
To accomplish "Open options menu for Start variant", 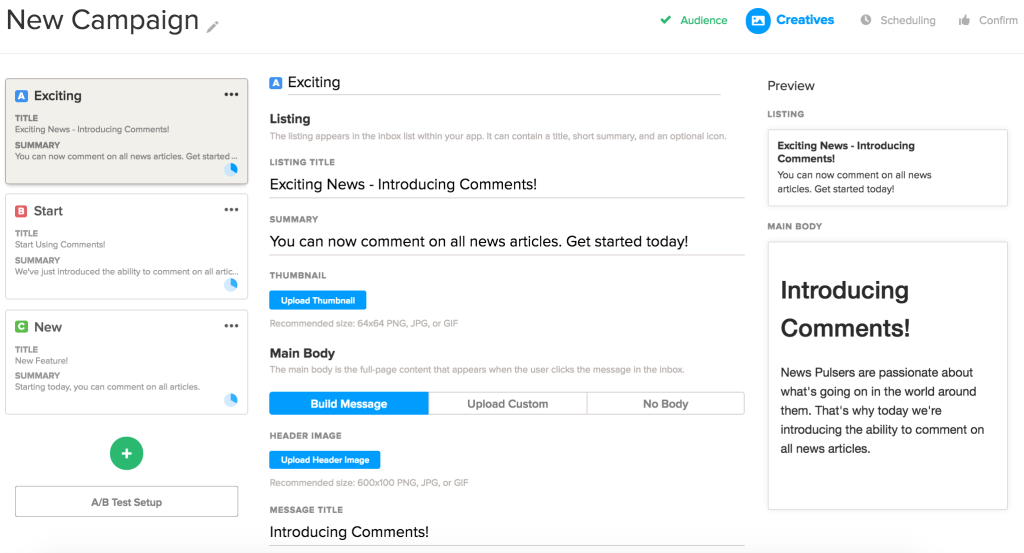I will (231, 210).
